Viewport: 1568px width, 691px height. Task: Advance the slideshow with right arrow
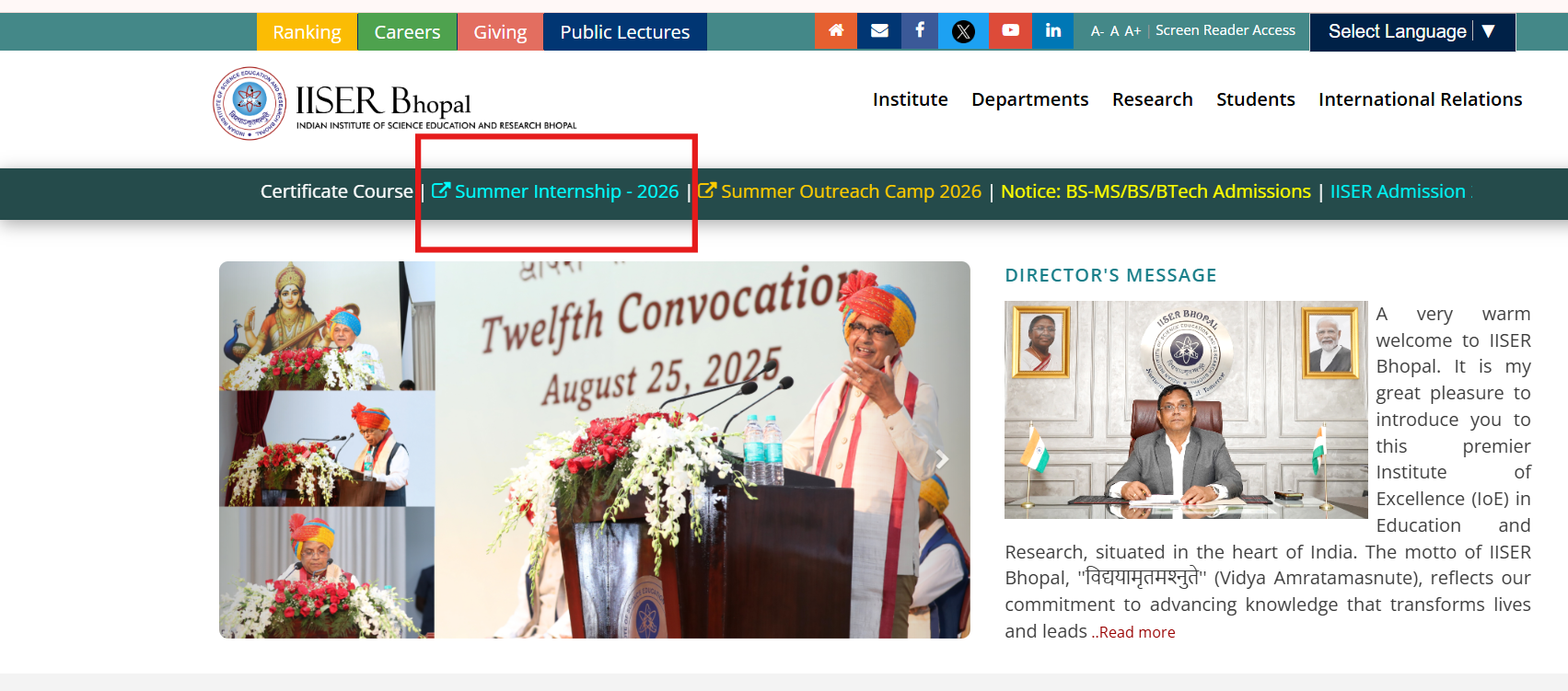941,459
